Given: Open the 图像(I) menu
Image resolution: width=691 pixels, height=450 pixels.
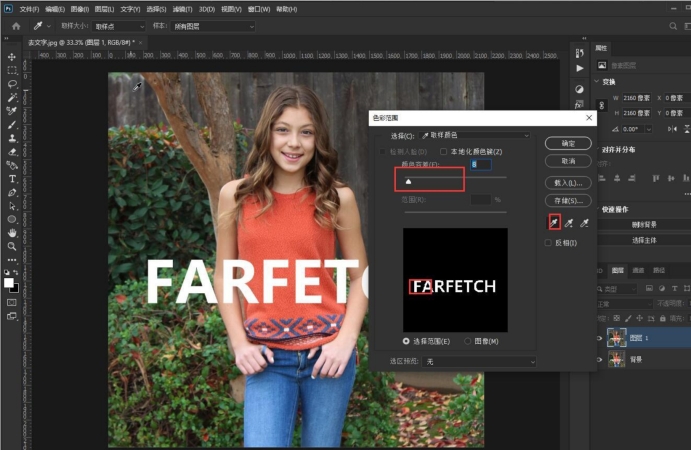Looking at the screenshot, I should coord(80,9).
